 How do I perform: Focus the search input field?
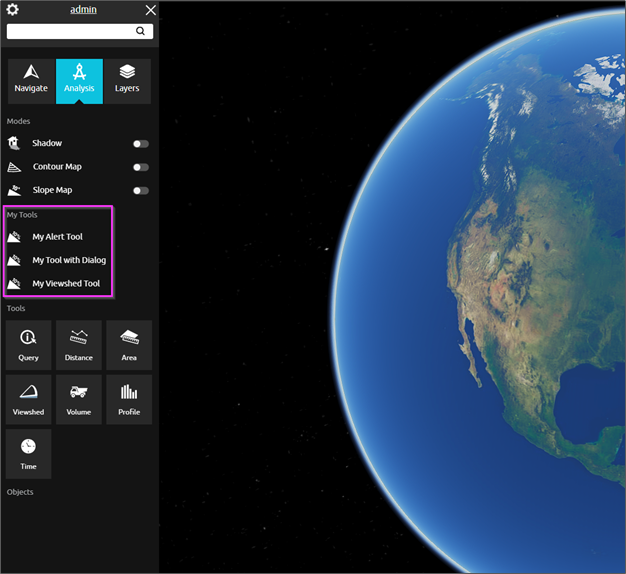[x=80, y=31]
